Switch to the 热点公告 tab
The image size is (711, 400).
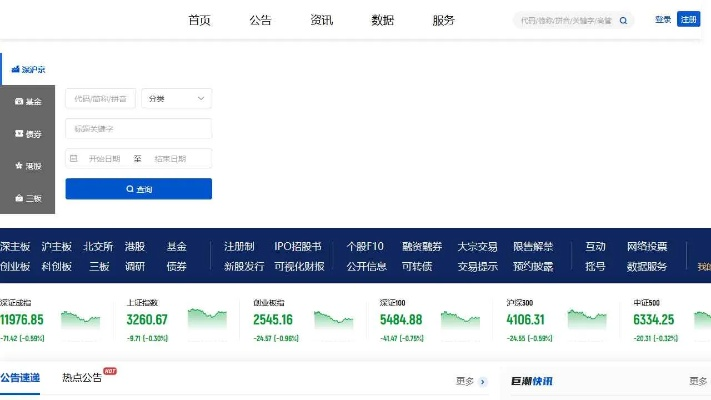point(82,378)
